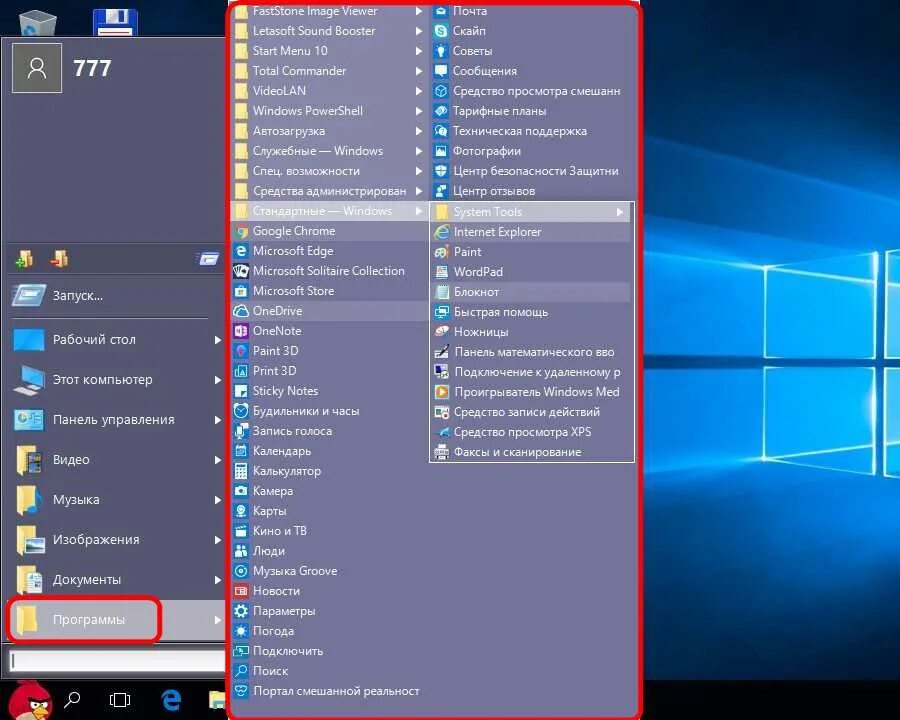Expand FastStone Image Viewer folder
900x720 pixels.
tap(329, 11)
